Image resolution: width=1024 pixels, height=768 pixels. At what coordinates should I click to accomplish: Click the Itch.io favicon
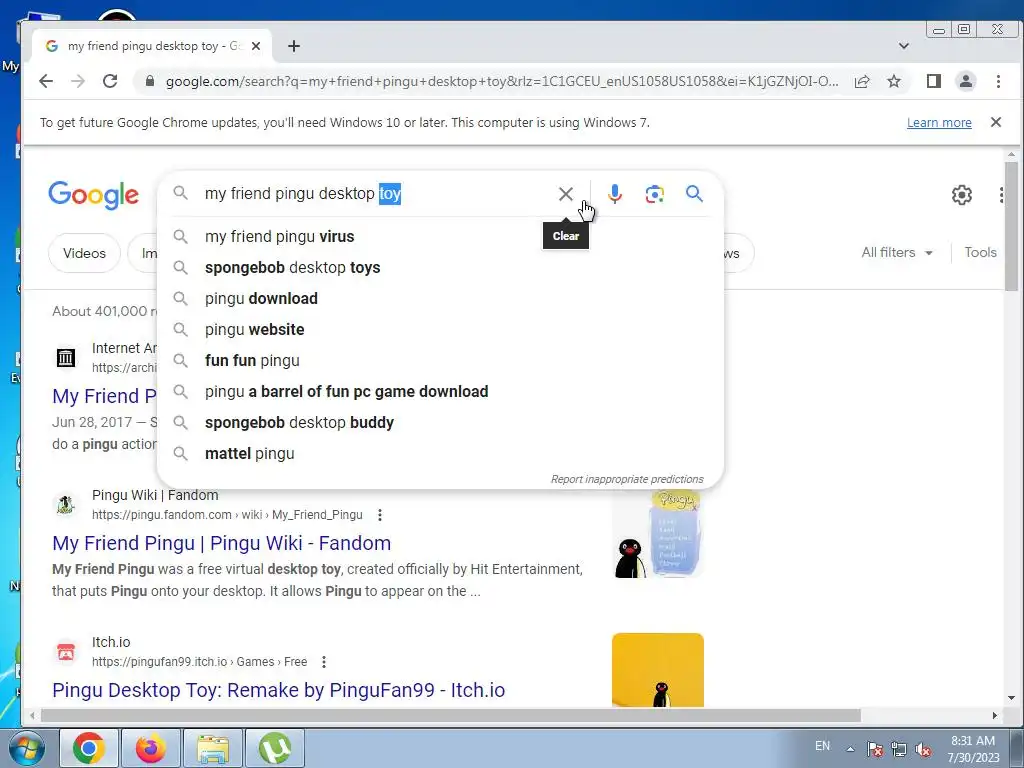(x=65, y=652)
